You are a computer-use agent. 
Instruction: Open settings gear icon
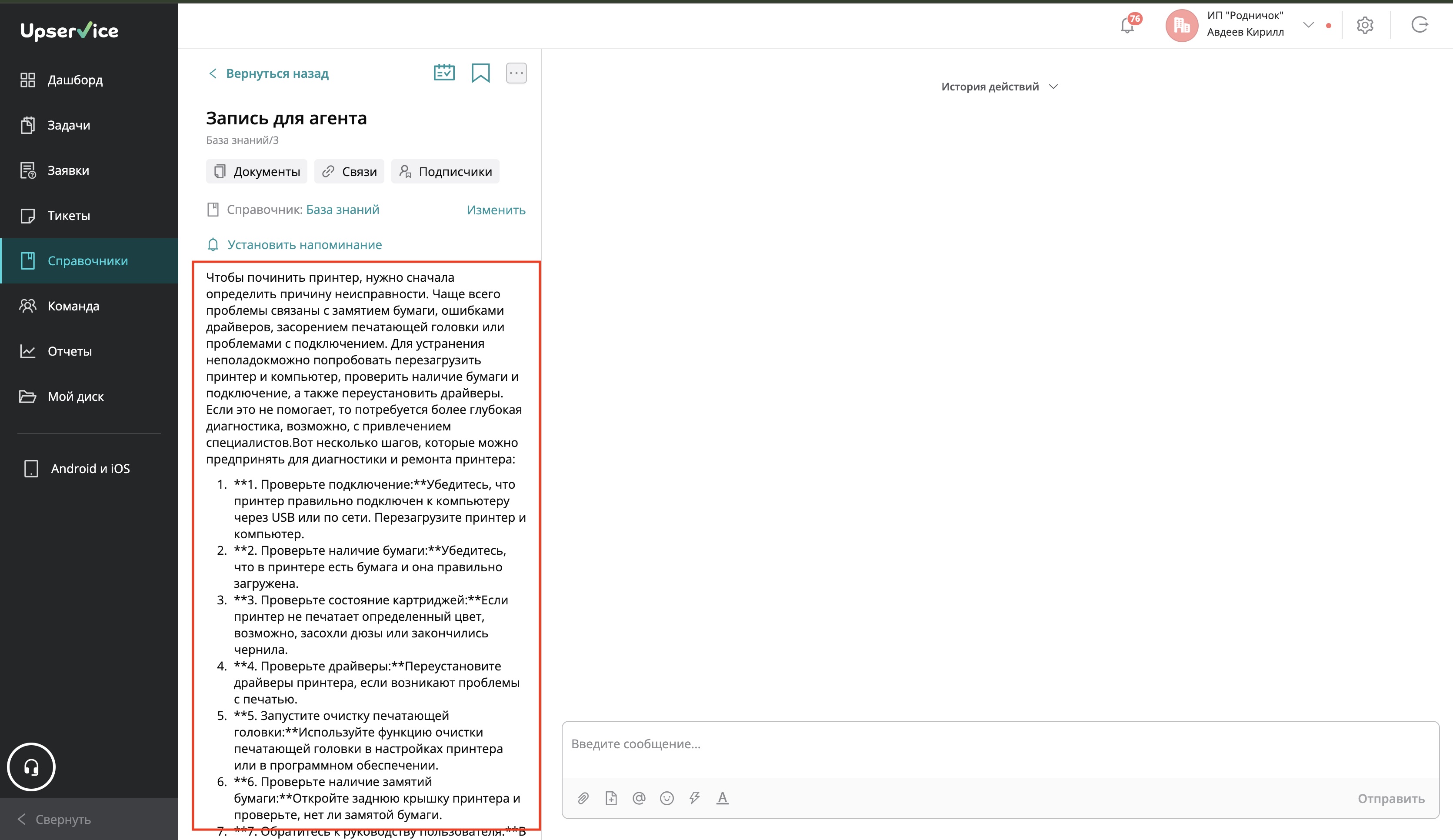tap(1364, 25)
